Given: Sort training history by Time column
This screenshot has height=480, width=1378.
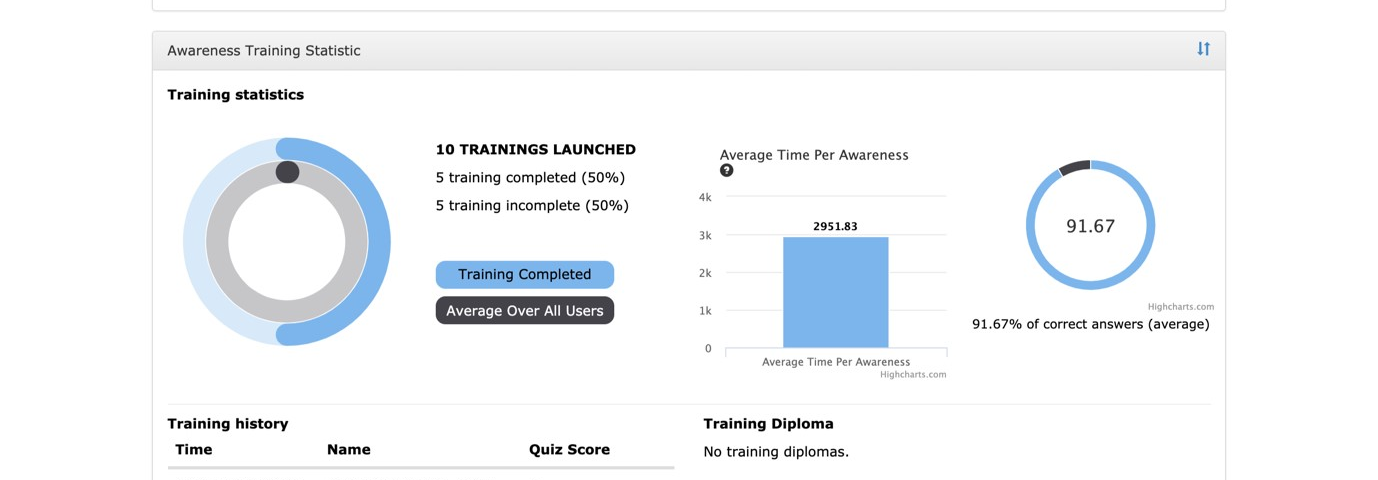Looking at the screenshot, I should tap(194, 450).
